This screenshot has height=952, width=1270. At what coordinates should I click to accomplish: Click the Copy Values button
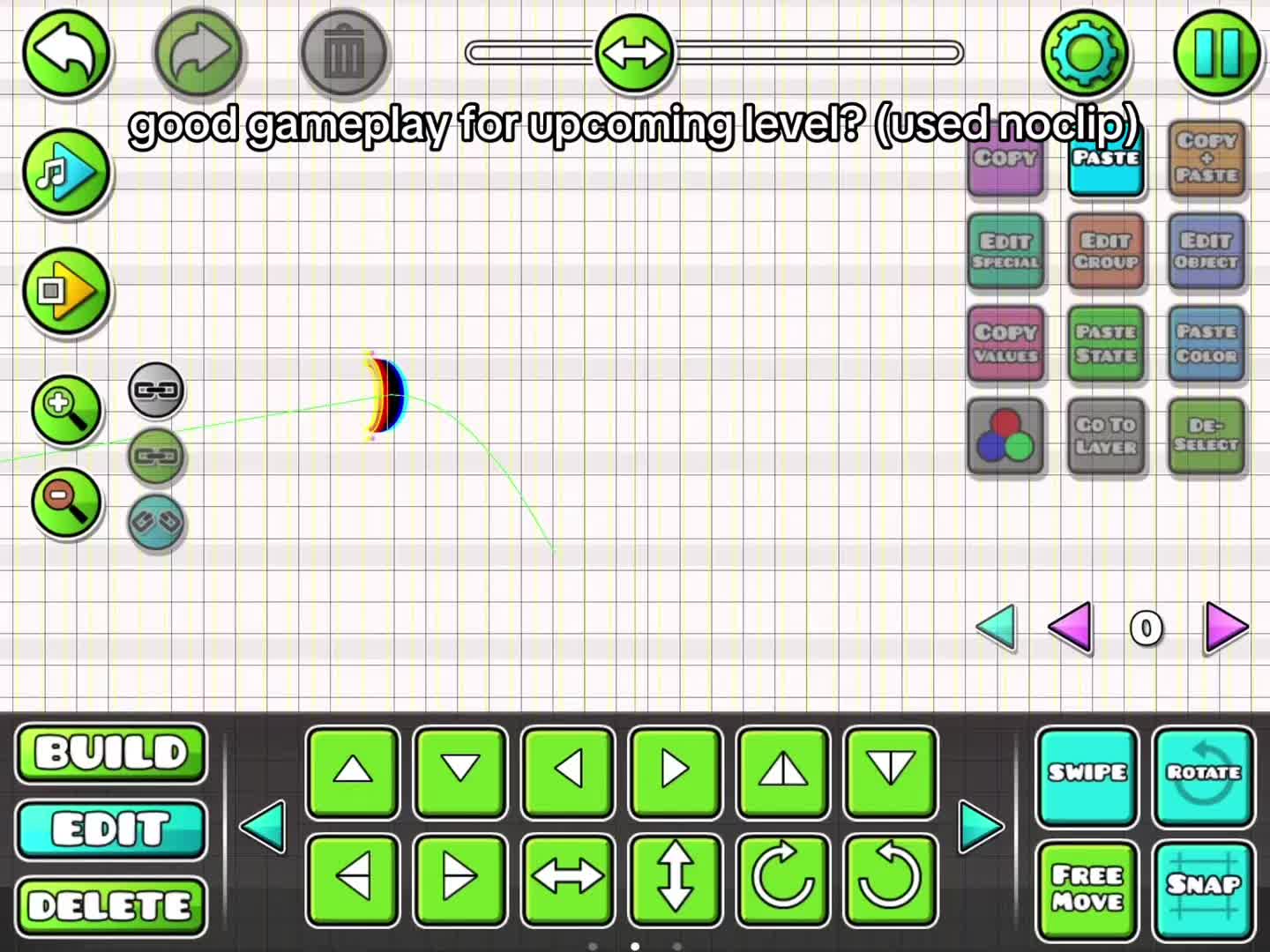click(x=1005, y=344)
